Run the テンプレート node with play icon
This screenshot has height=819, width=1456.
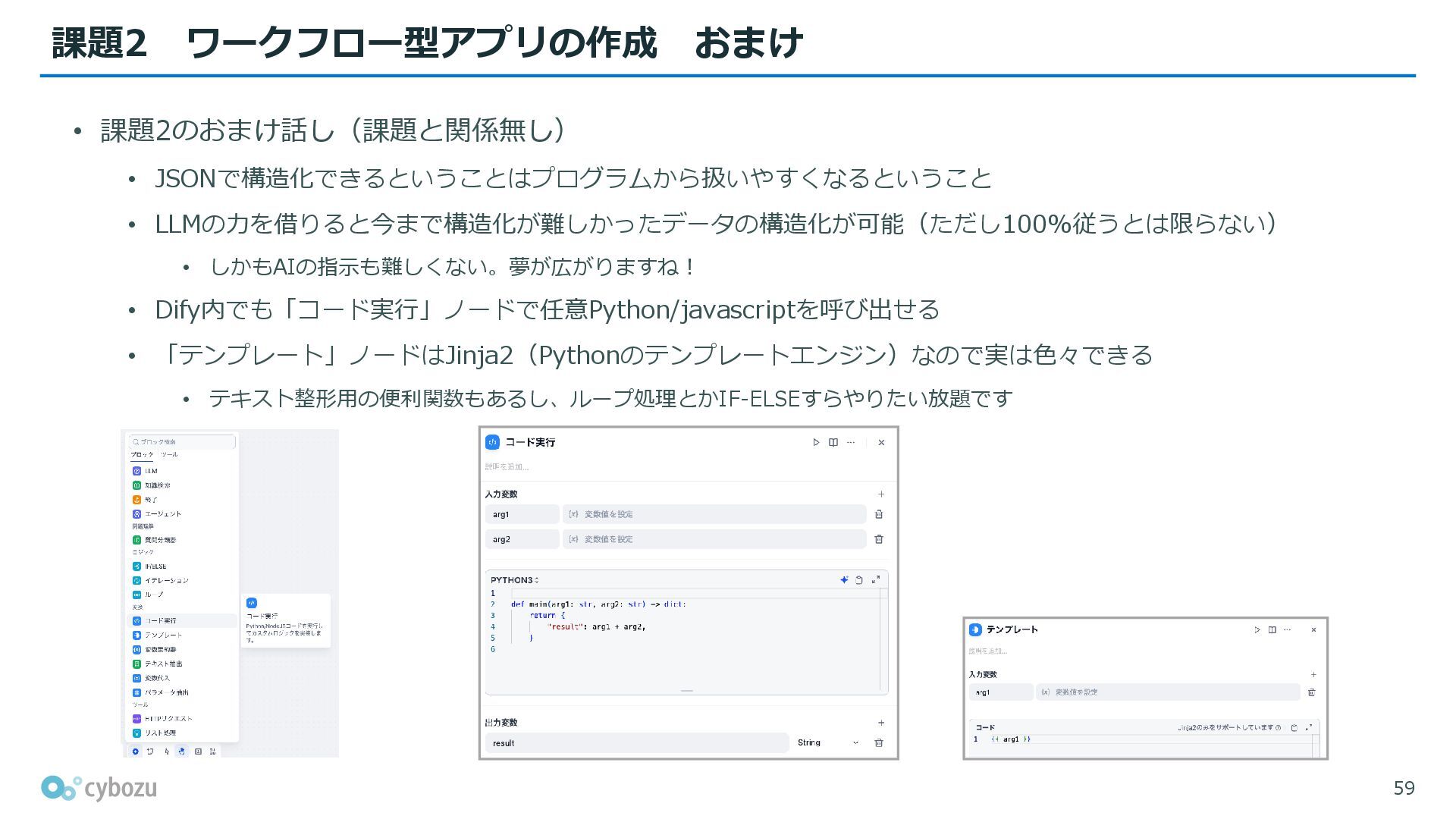[x=1257, y=629]
